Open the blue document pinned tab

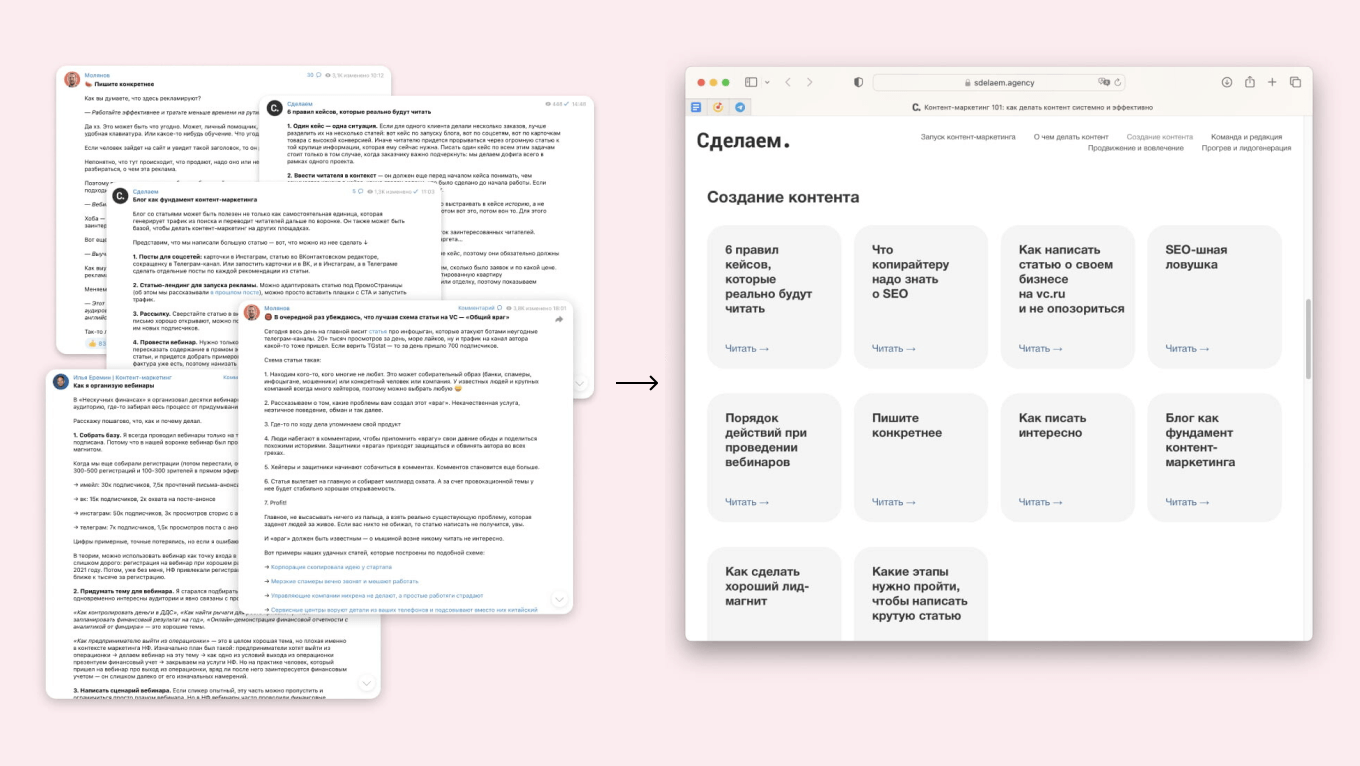coord(697,107)
